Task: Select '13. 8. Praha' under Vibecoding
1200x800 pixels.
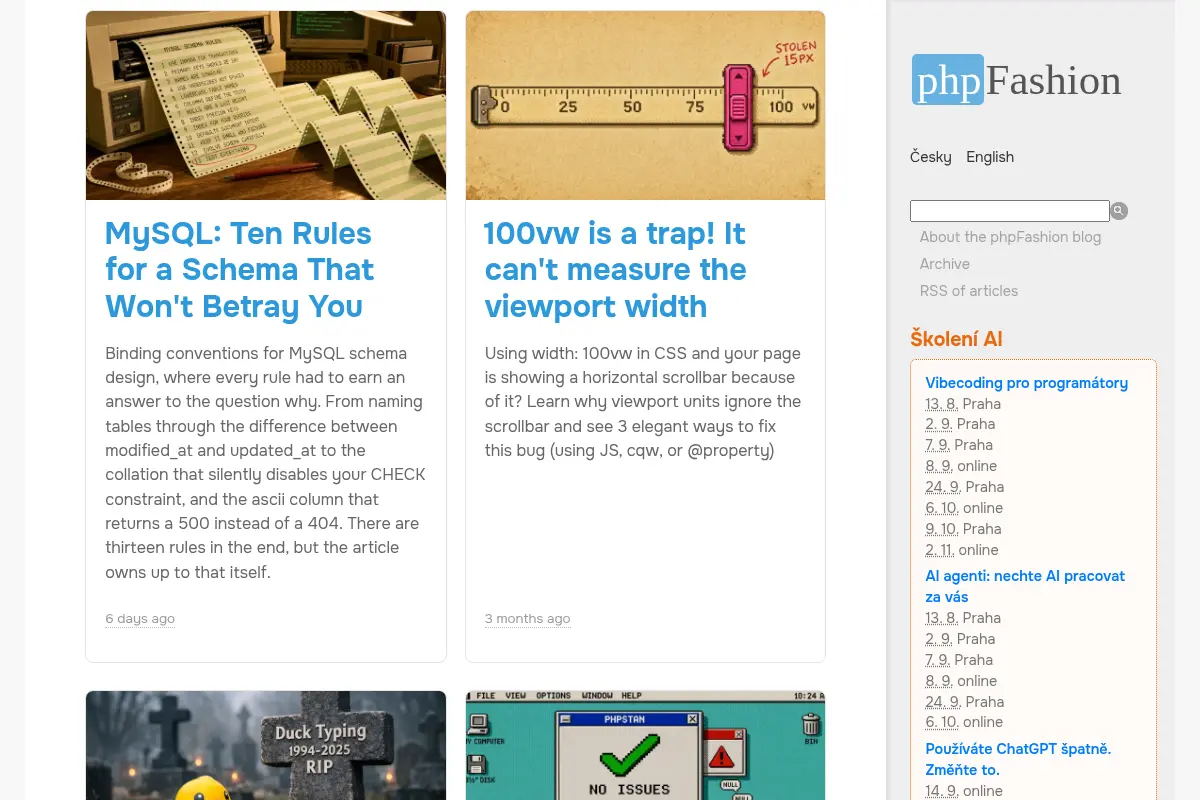Action: (963, 404)
